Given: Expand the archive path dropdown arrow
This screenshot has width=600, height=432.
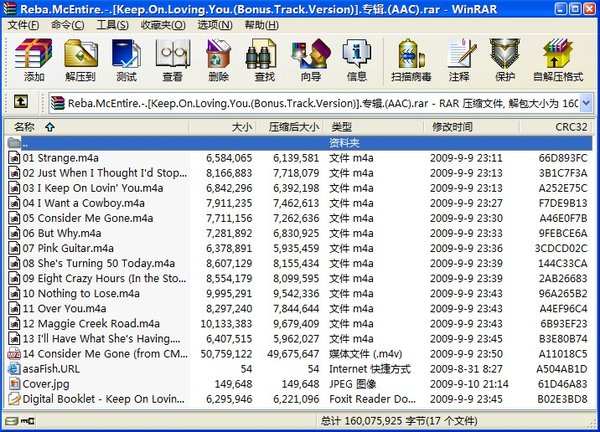Looking at the screenshot, I should (586, 102).
